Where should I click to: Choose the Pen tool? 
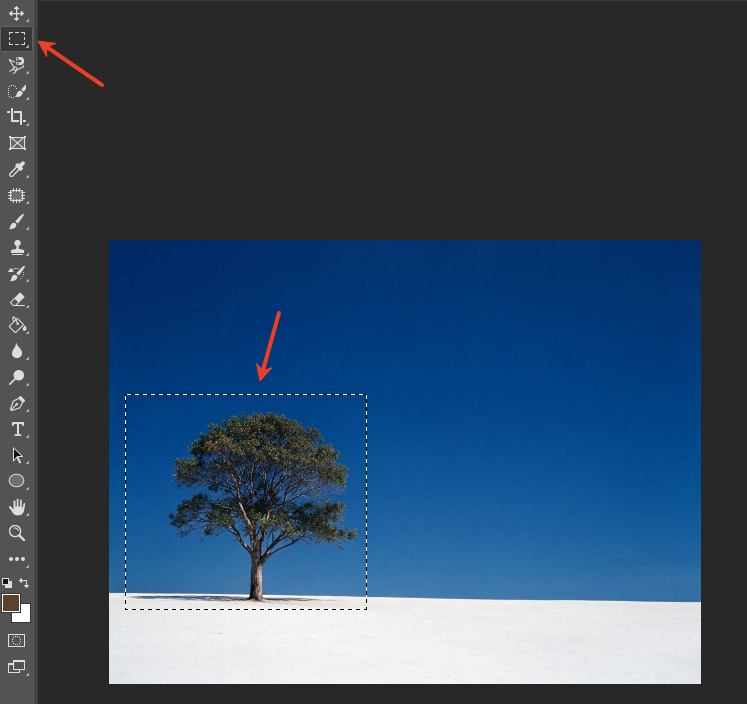tap(17, 403)
